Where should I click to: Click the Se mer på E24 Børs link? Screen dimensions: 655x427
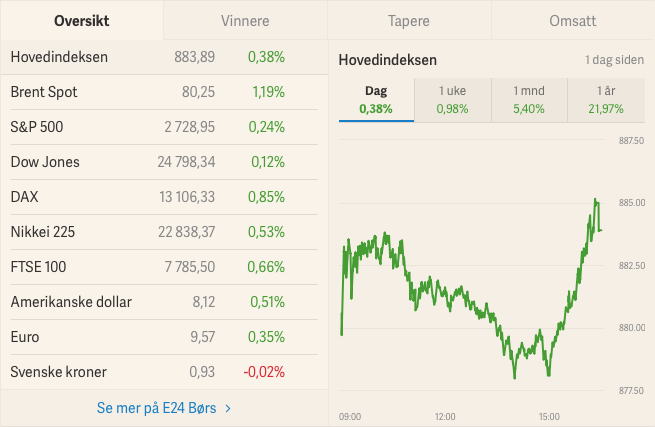point(157,408)
